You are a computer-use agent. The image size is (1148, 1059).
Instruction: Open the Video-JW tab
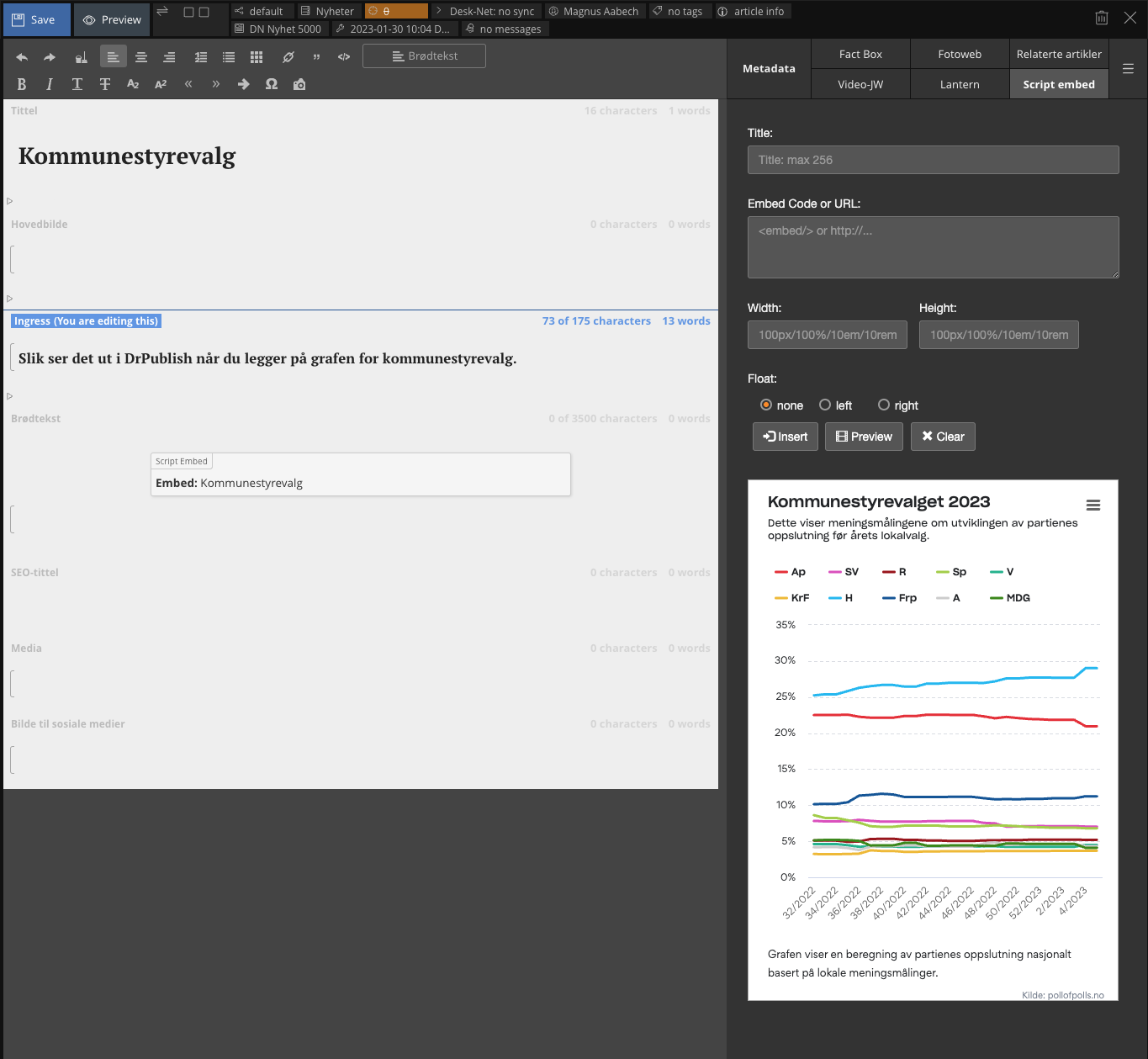click(860, 84)
